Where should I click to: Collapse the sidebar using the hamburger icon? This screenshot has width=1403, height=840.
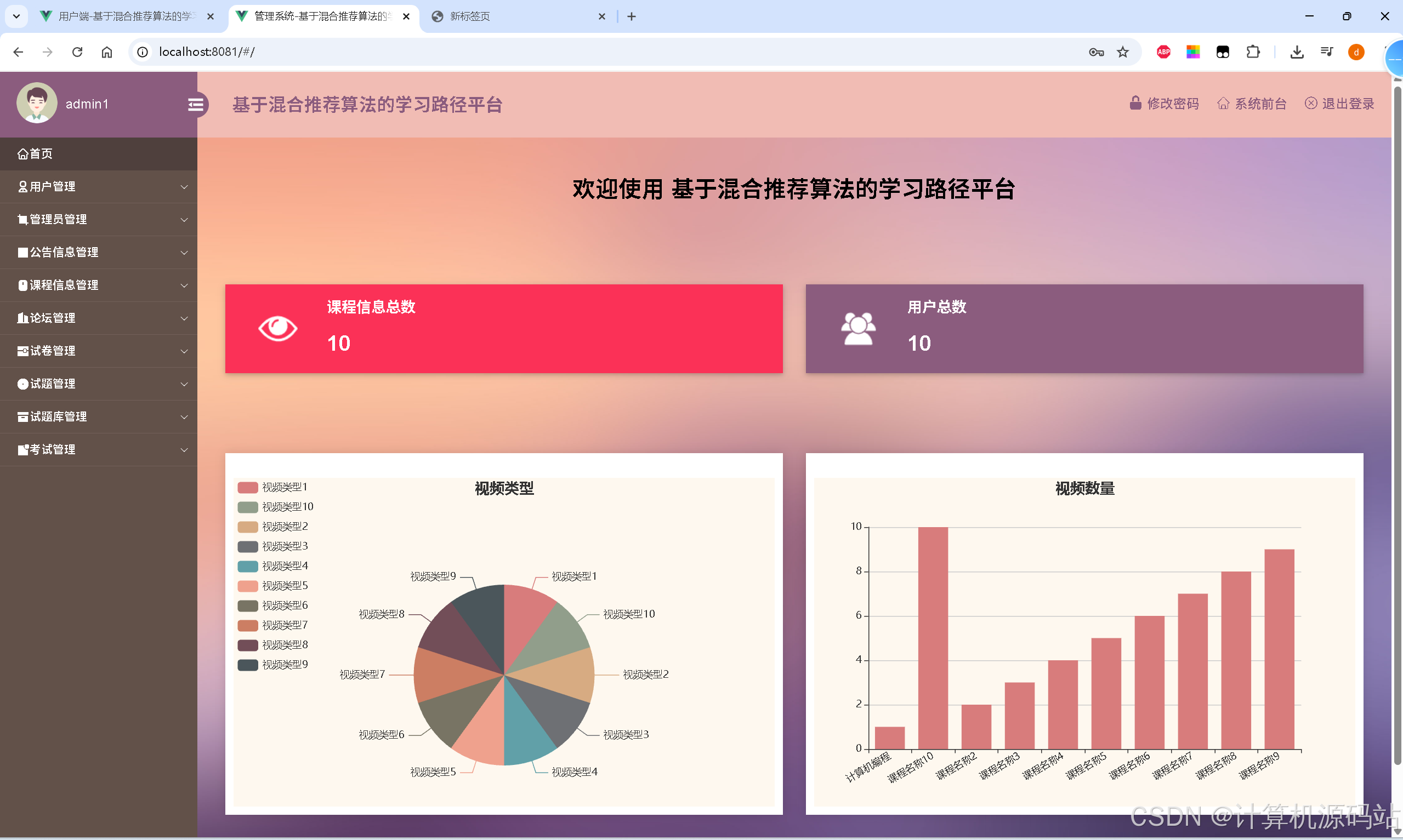coord(196,104)
